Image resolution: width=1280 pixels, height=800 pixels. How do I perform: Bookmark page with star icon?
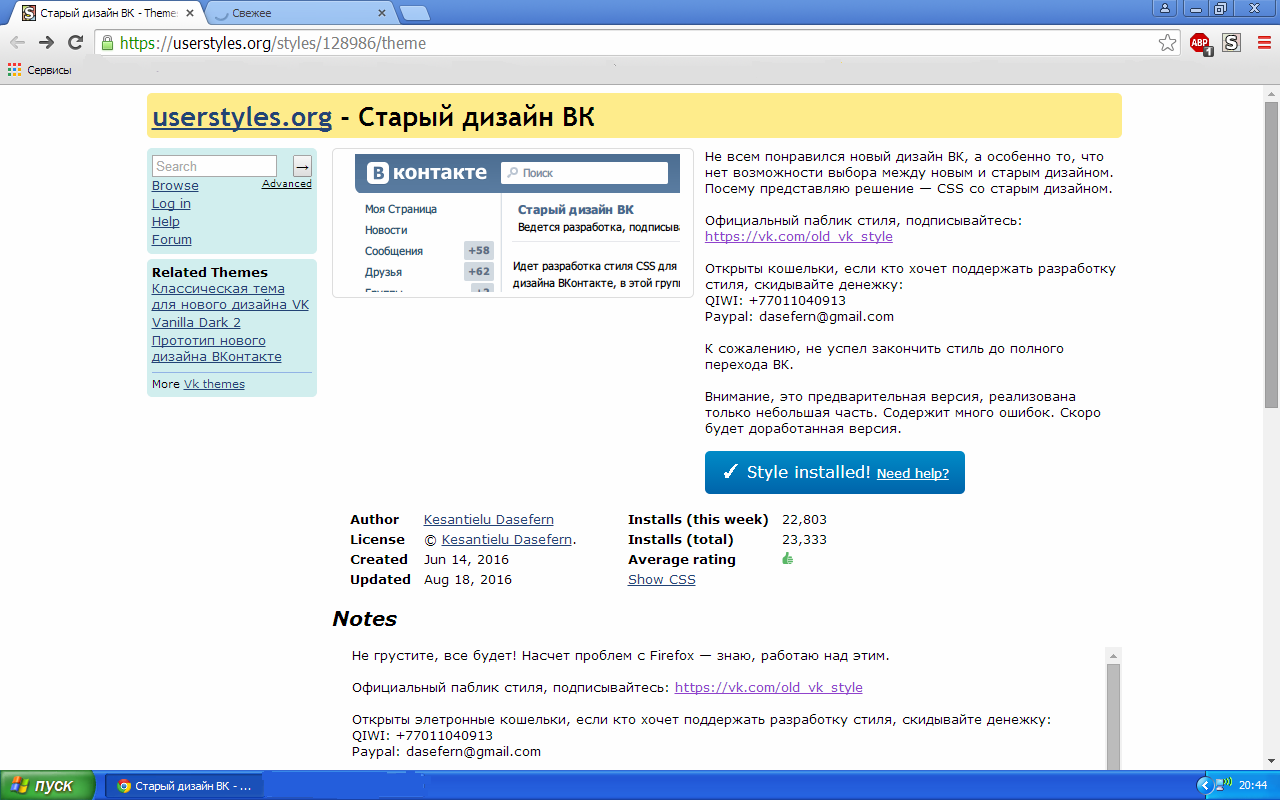point(1167,43)
